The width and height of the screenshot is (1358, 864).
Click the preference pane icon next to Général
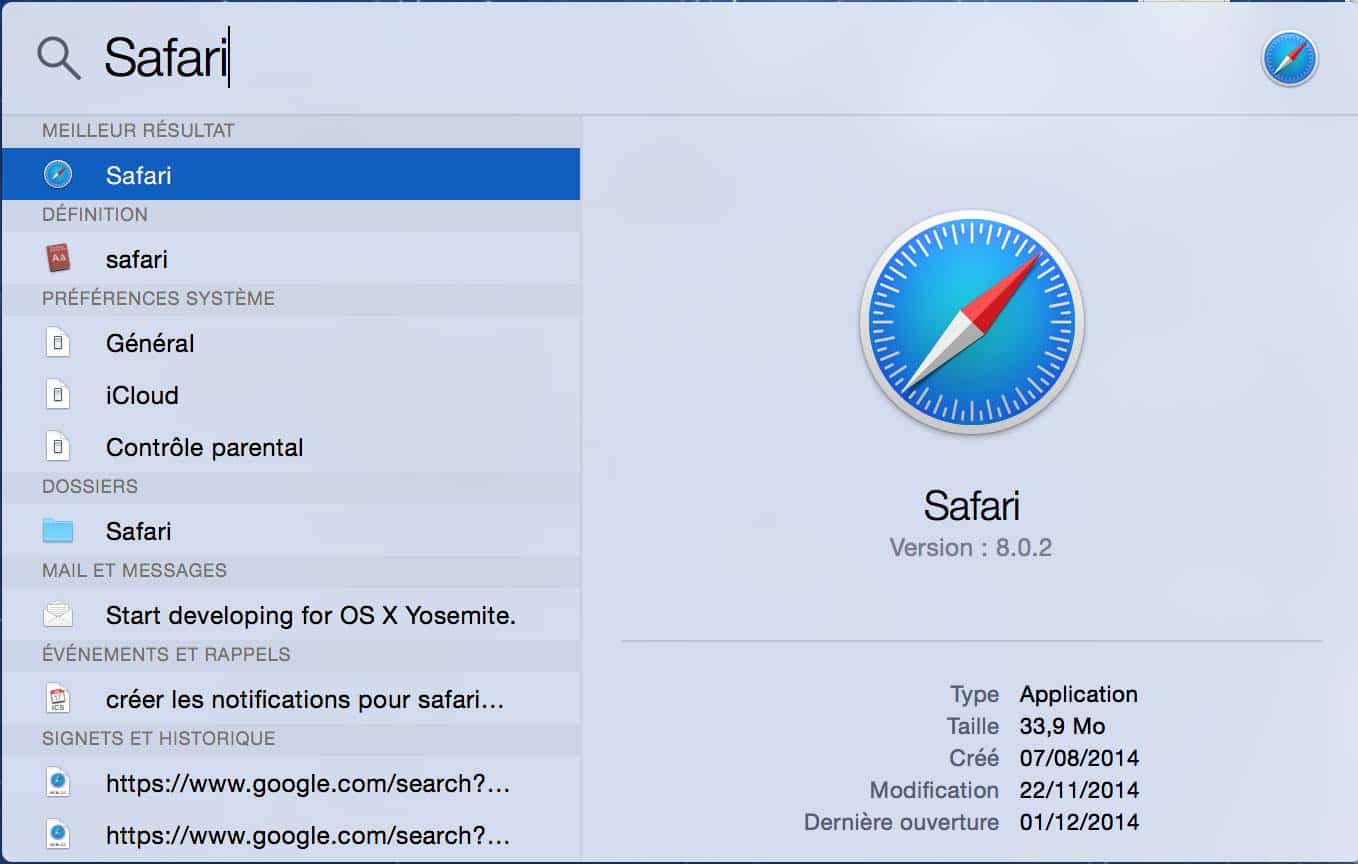[58, 343]
